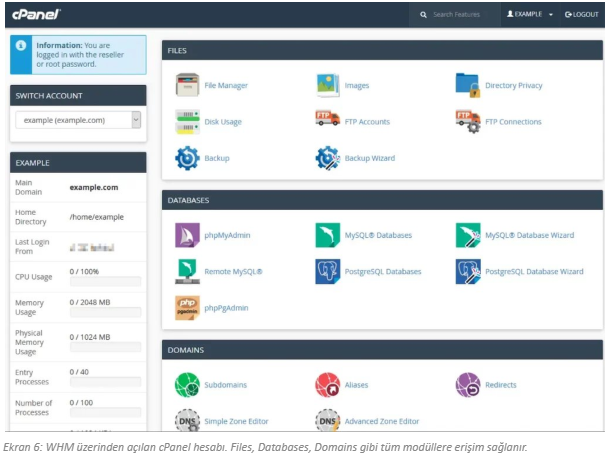Select the Disk Usage icon
Viewport: 612px width, 470px height.
(x=187, y=121)
